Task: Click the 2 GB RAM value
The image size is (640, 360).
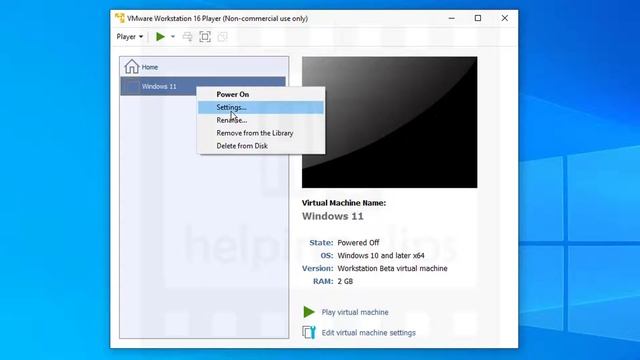Action: [345, 281]
